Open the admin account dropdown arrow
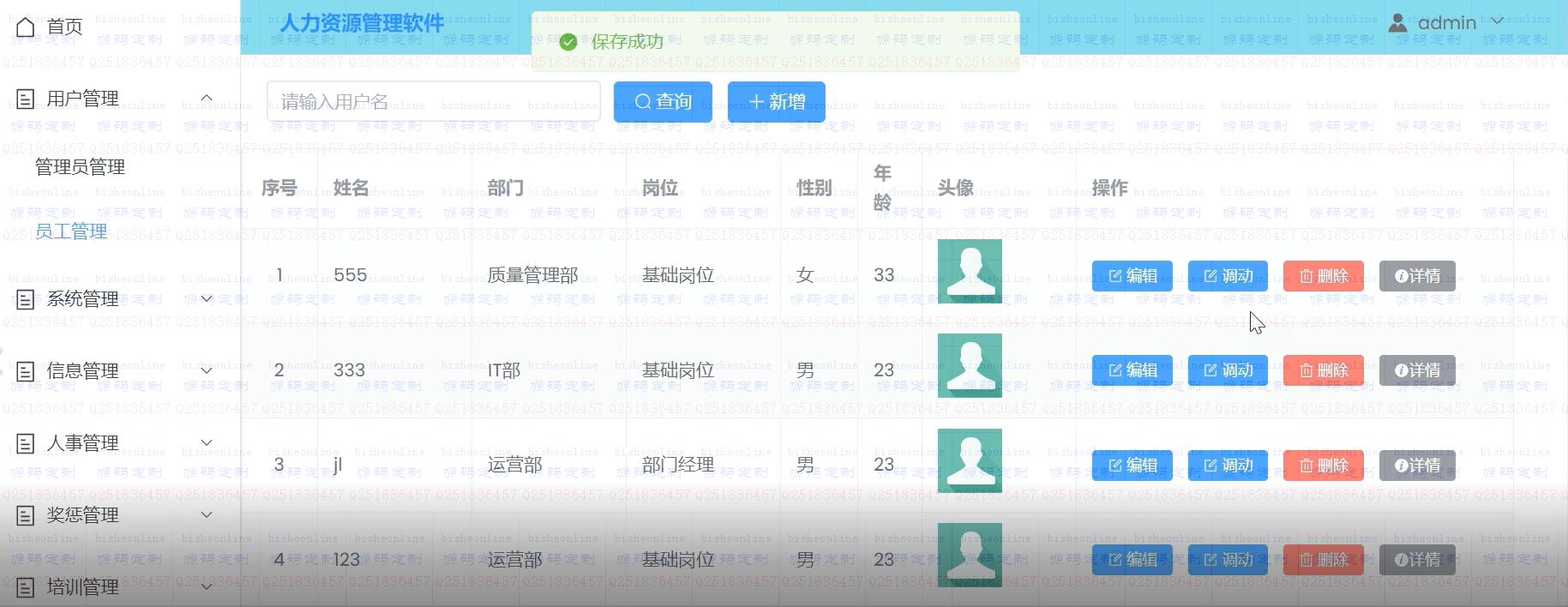1568x607 pixels. tap(1498, 21)
